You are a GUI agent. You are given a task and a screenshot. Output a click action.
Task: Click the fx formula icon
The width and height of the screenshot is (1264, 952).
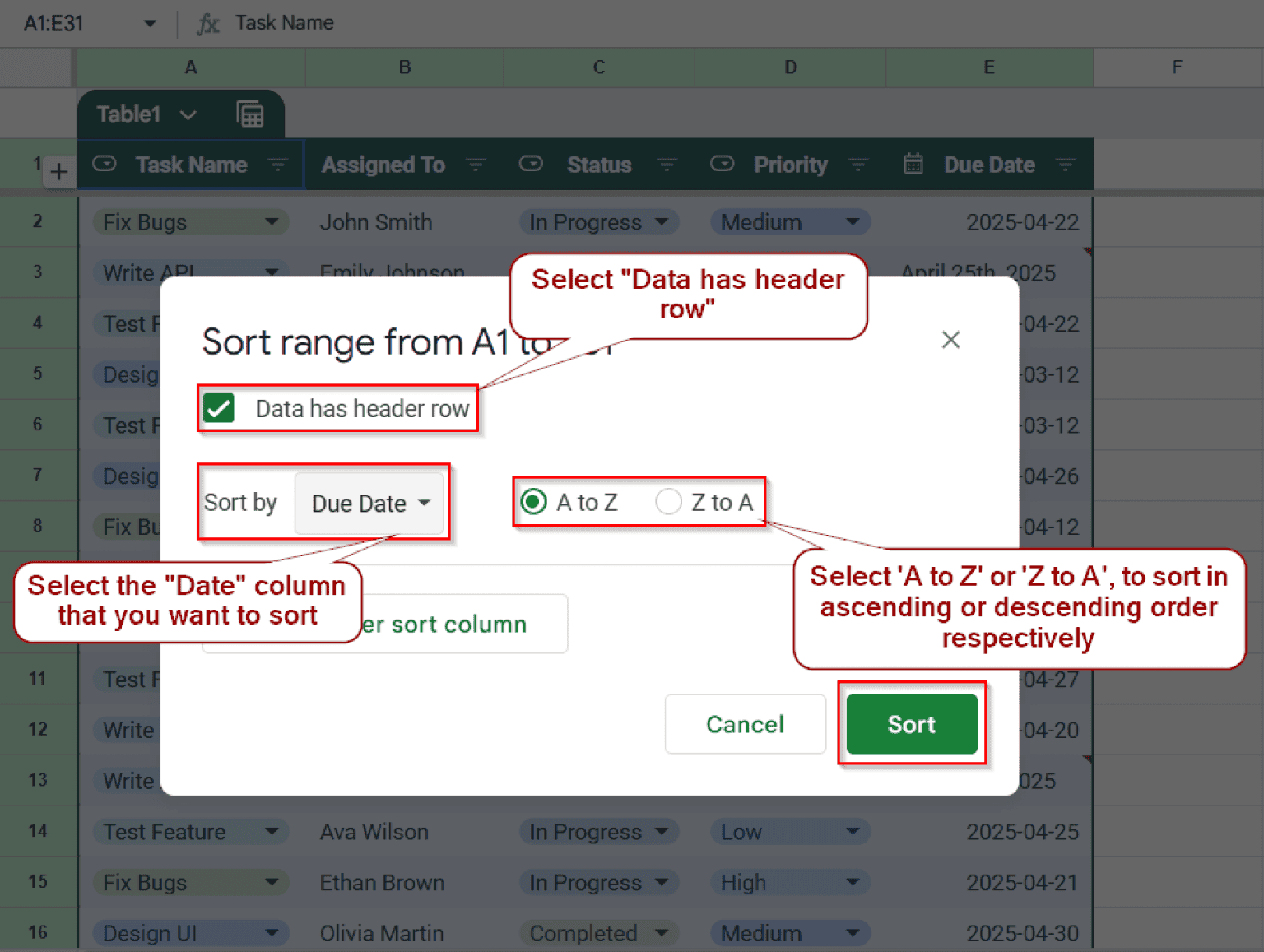pos(208,22)
